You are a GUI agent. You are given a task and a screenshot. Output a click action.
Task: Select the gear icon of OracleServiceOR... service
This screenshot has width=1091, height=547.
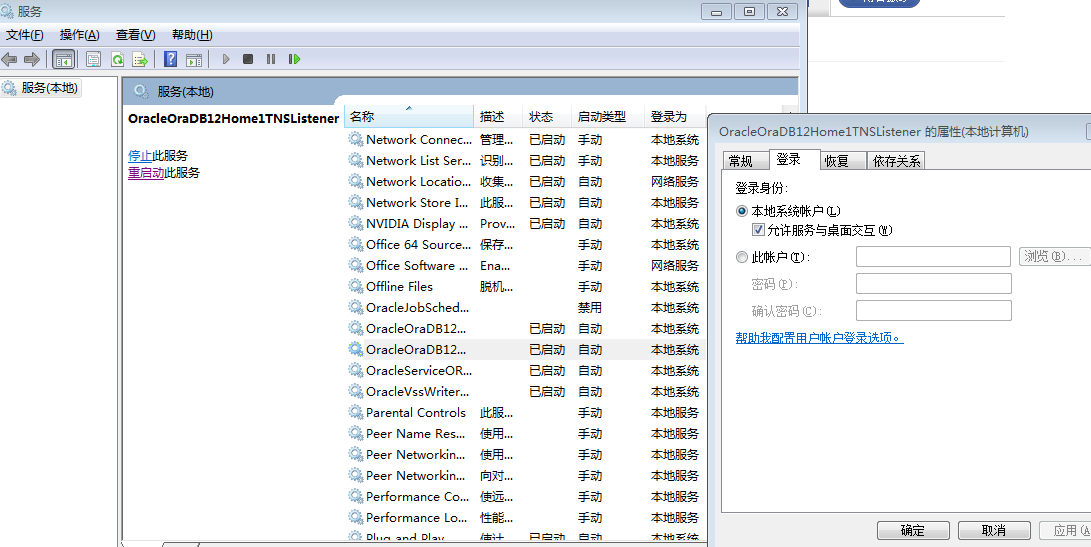tap(356, 370)
